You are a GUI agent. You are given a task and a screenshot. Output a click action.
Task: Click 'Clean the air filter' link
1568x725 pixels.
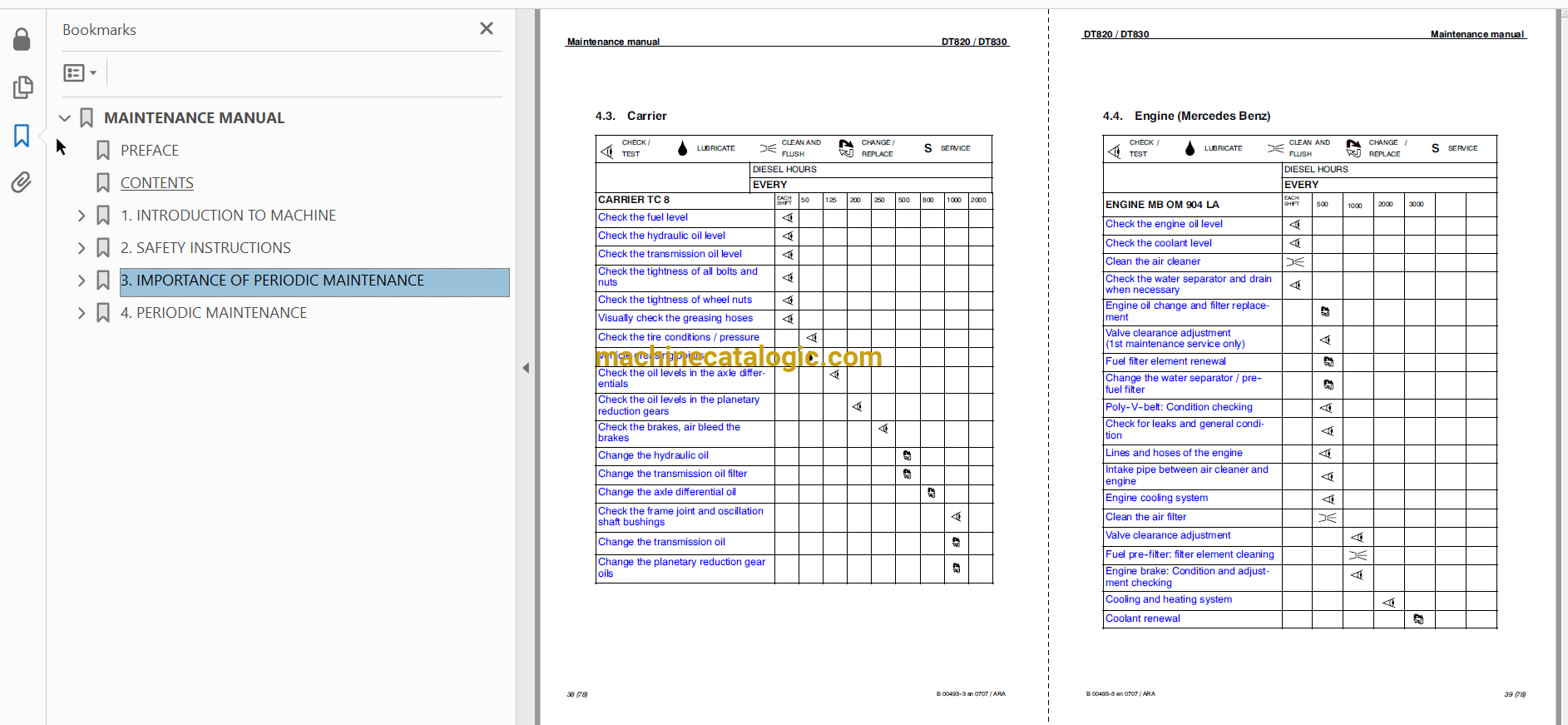pos(1145,517)
